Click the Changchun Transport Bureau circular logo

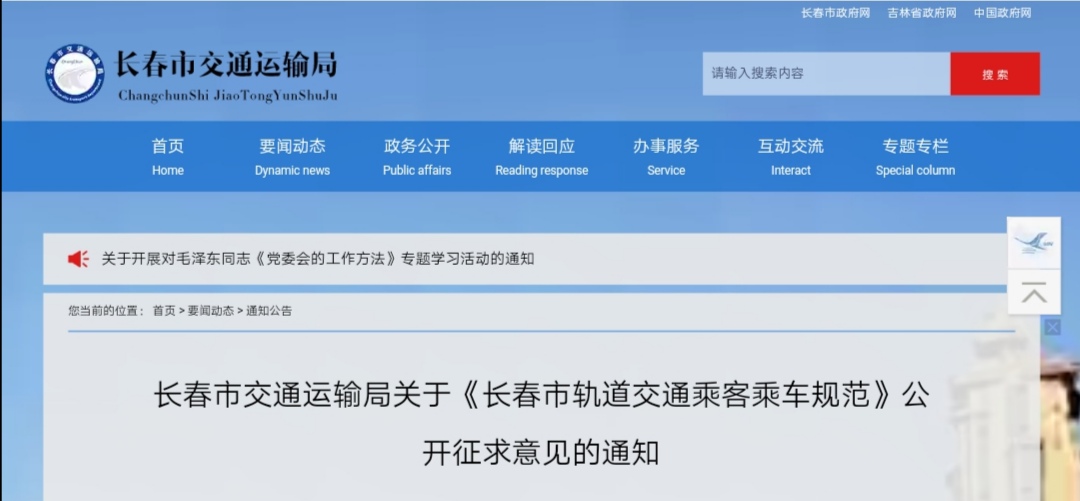point(74,74)
